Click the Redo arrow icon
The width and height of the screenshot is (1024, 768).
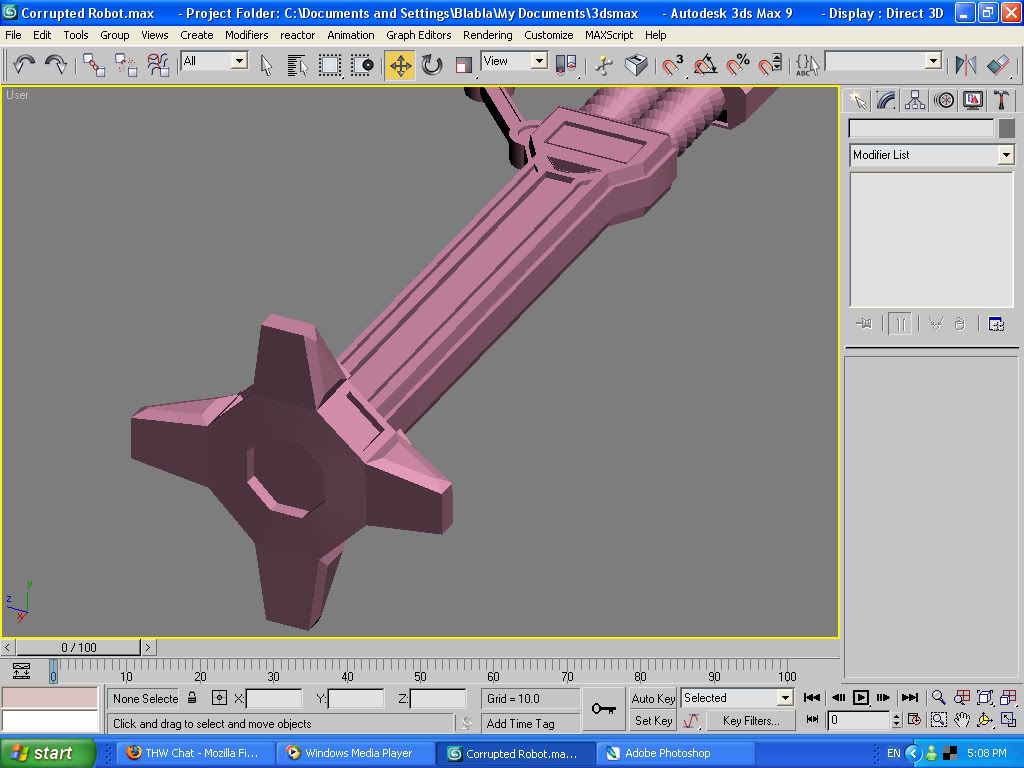tap(56, 65)
